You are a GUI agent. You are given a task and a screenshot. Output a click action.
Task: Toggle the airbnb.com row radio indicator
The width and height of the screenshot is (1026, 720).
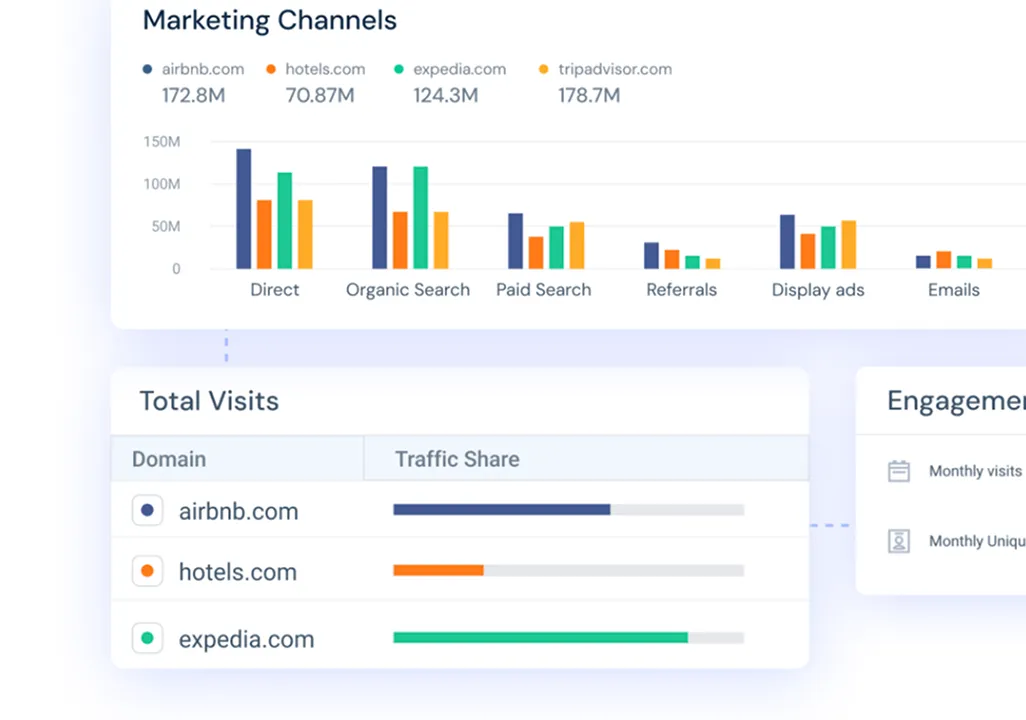click(x=148, y=511)
